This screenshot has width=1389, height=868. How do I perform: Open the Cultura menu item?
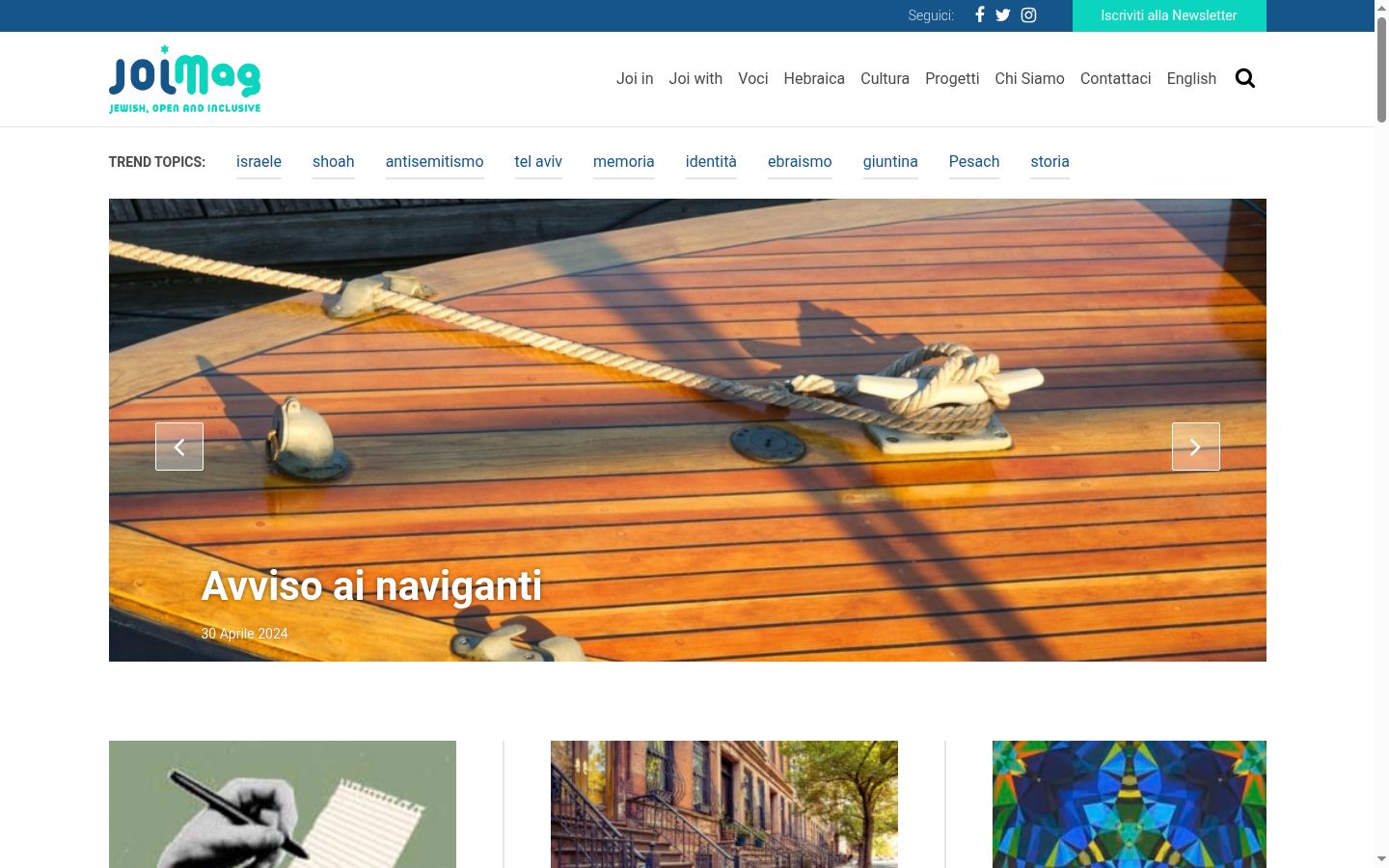(x=885, y=79)
